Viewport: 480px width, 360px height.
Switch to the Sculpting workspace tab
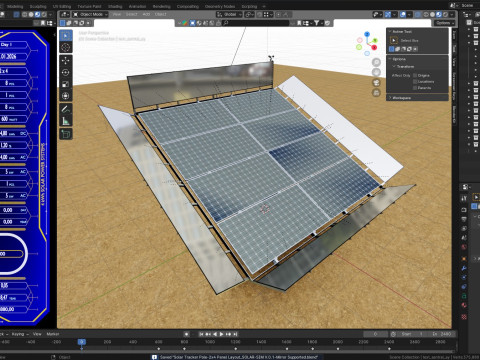tap(38, 6)
